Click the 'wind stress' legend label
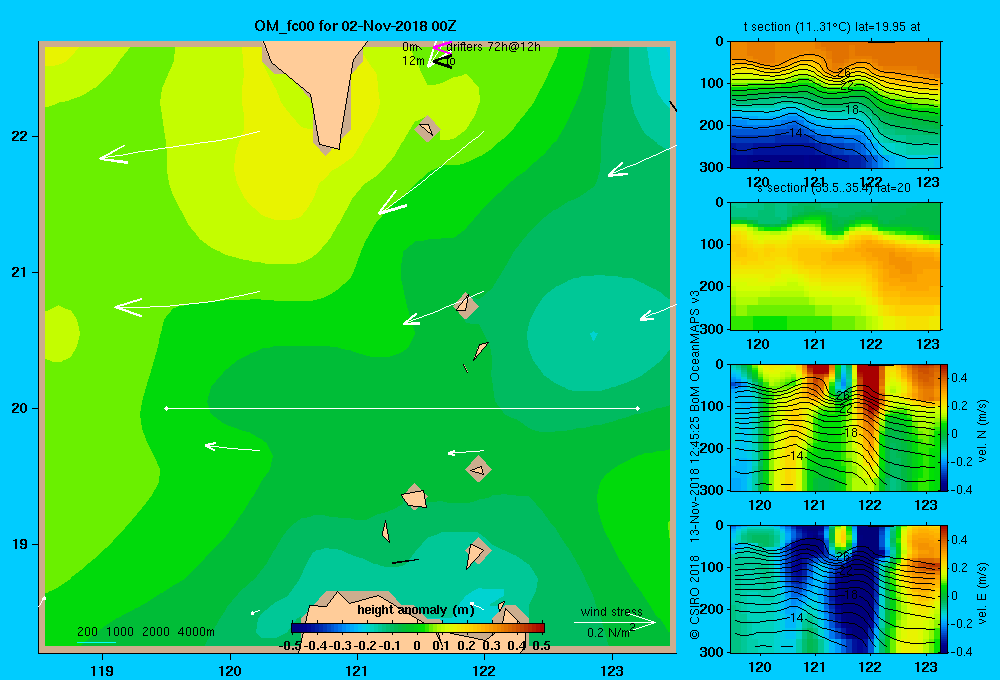The height and width of the screenshot is (680, 1000). click(x=611, y=611)
